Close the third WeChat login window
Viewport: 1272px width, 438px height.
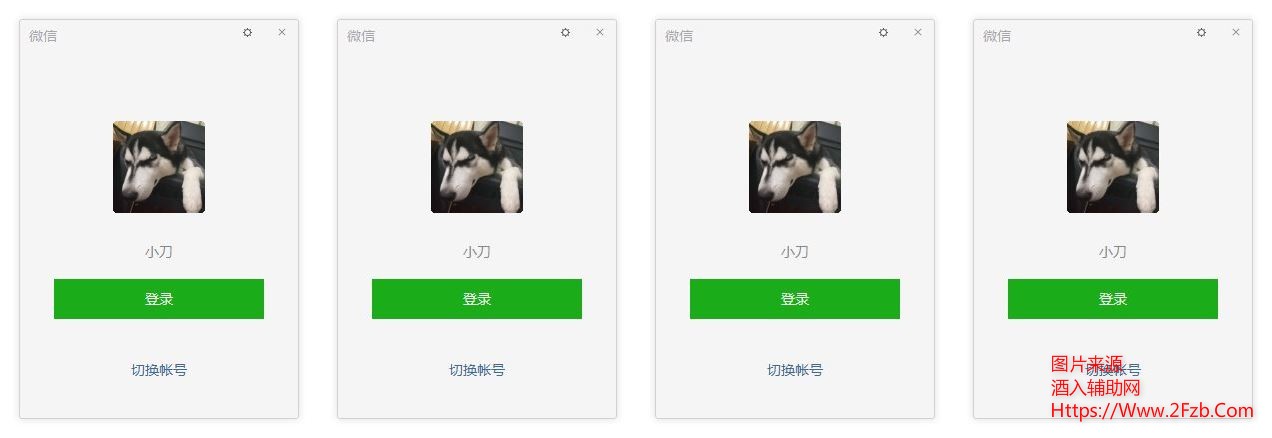point(918,32)
